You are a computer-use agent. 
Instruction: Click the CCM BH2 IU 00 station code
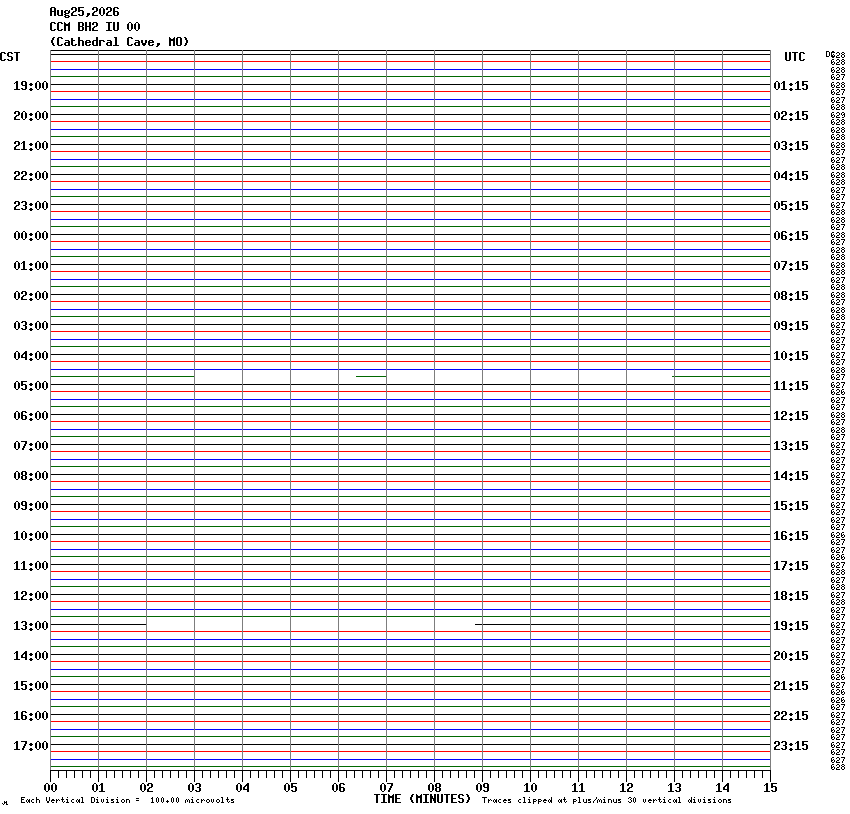95,27
